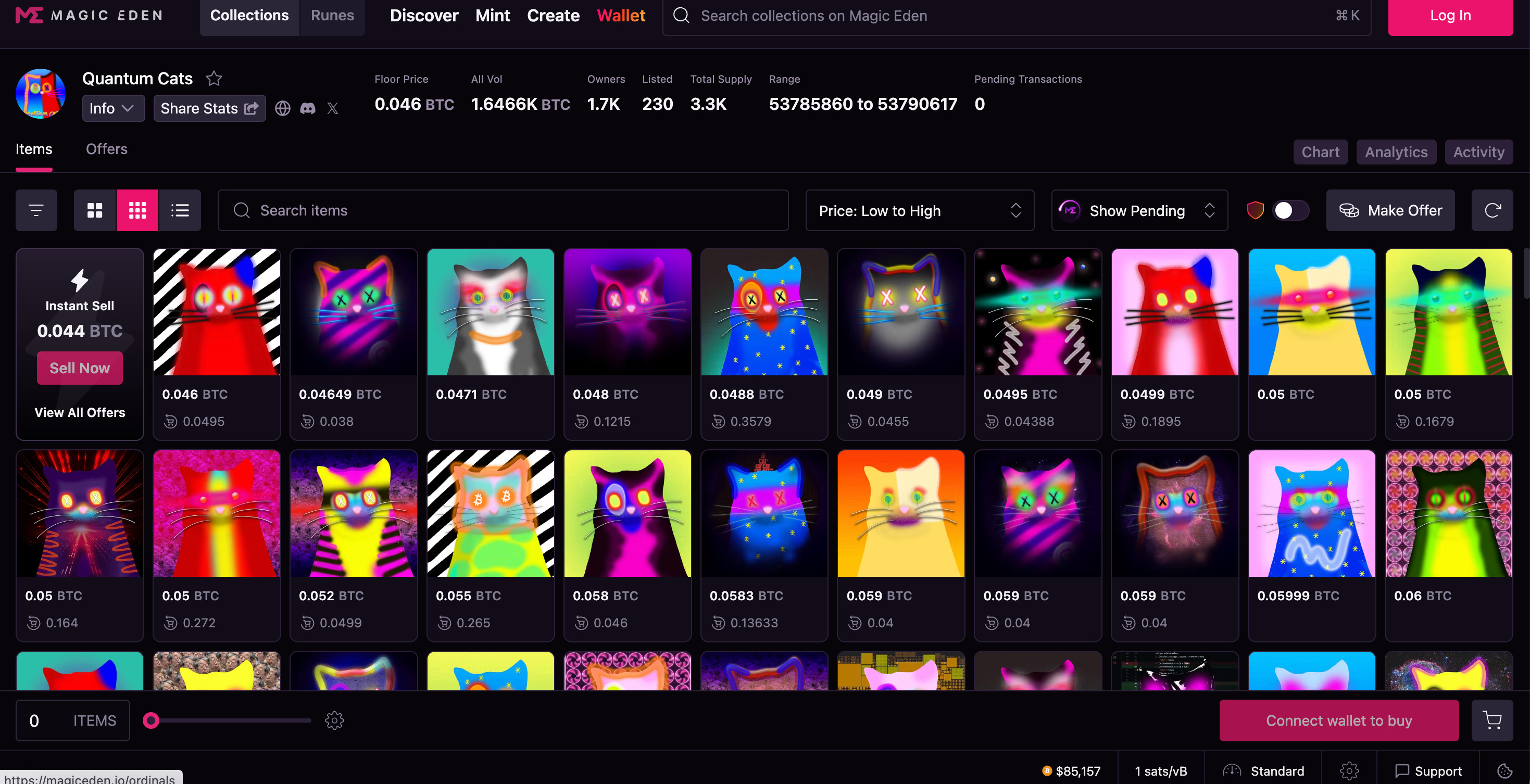Click the Sell Now button
The width and height of the screenshot is (1530, 784).
pyautogui.click(x=80, y=368)
